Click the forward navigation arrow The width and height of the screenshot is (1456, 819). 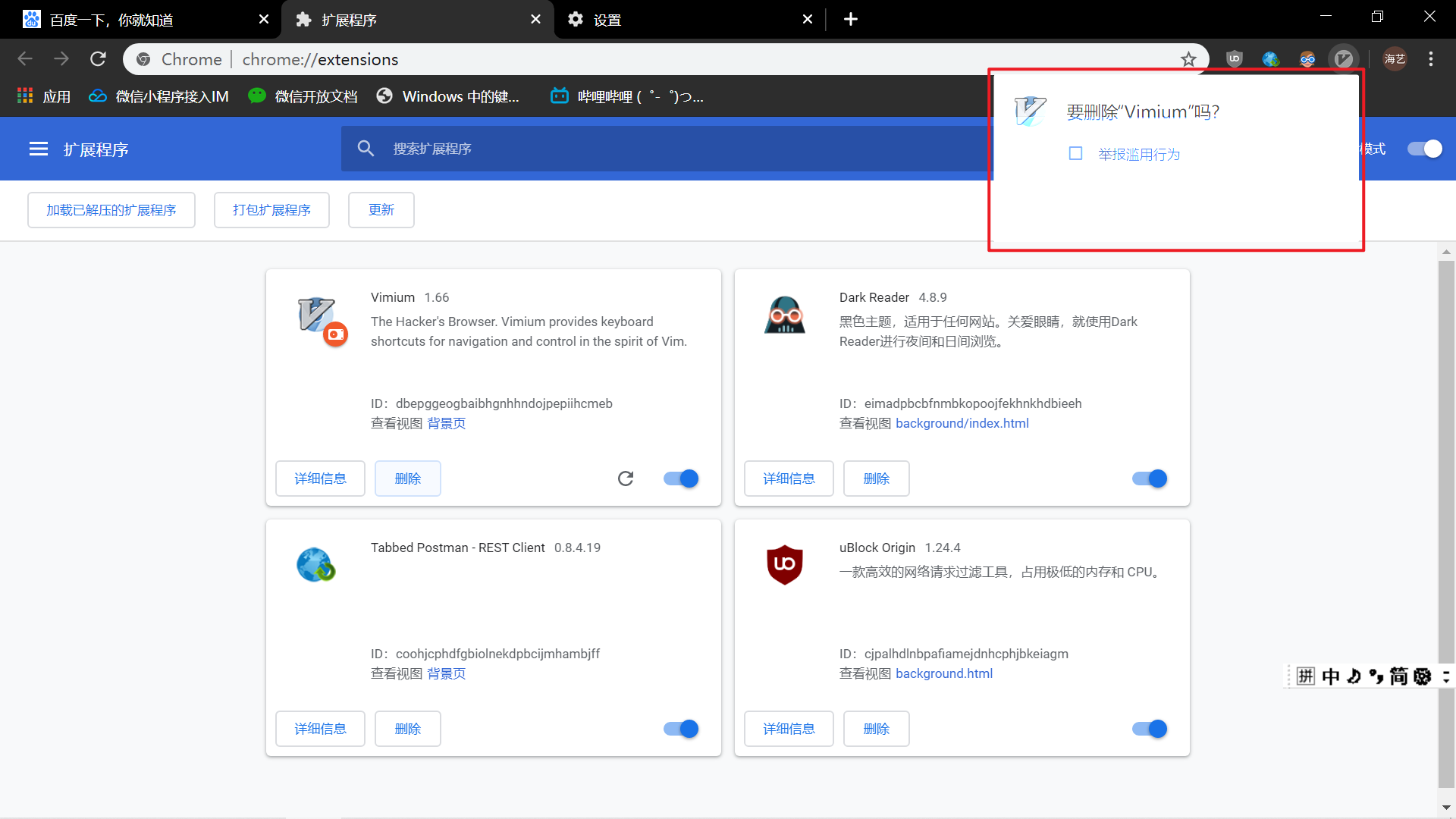[x=61, y=59]
